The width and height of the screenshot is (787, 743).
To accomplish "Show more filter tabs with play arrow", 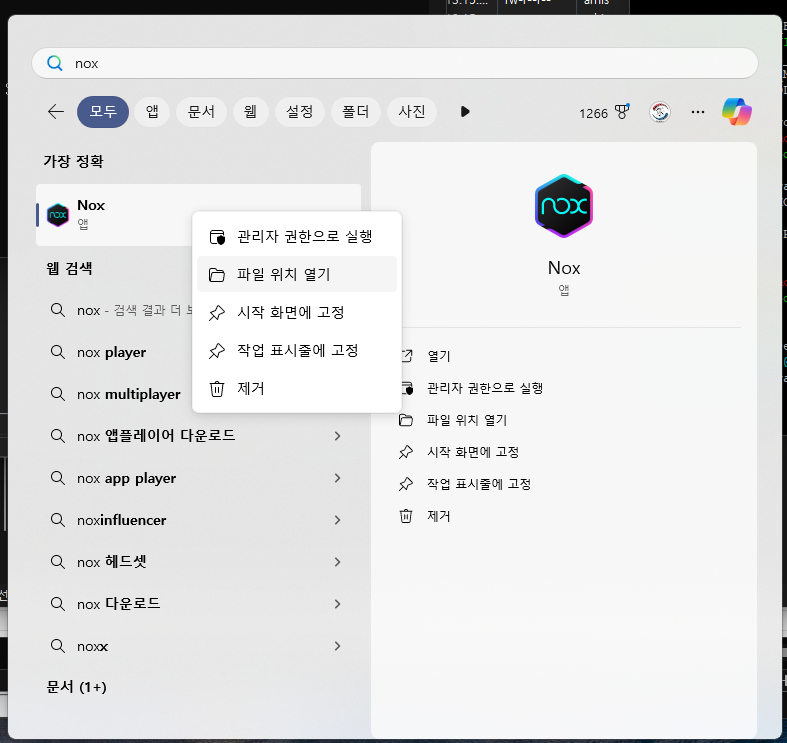I will pos(465,111).
